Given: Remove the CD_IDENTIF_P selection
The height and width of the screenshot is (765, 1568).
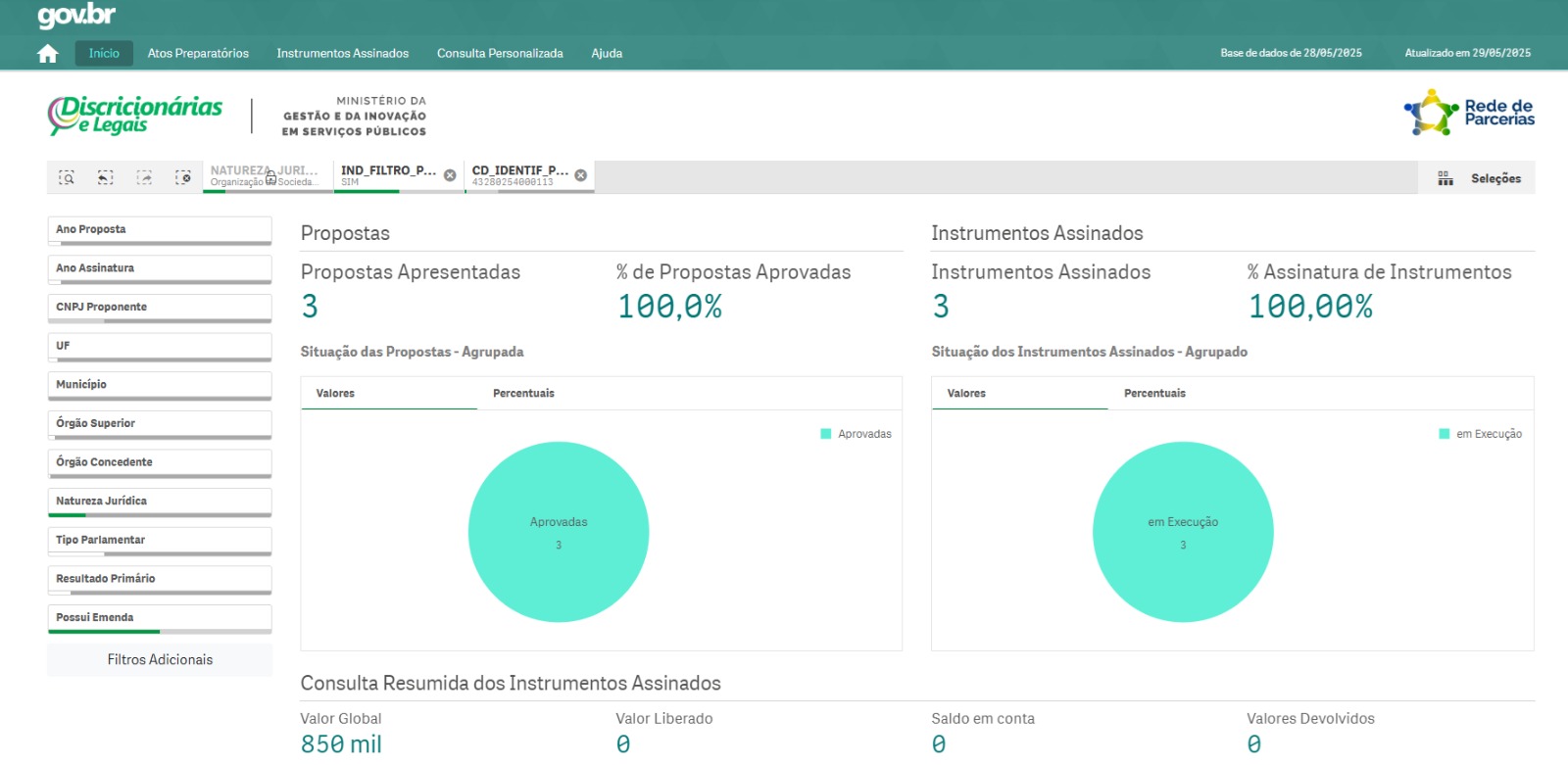Looking at the screenshot, I should 581,175.
